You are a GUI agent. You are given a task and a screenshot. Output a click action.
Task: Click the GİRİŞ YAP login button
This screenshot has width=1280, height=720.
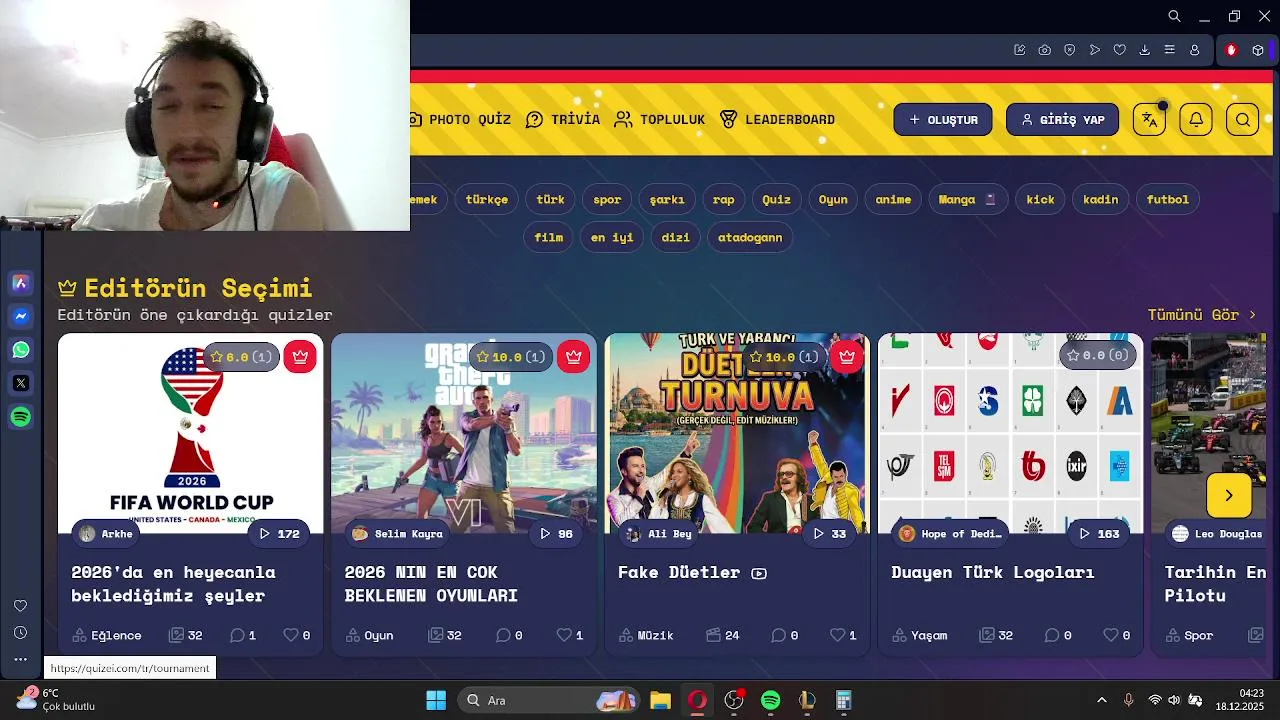tap(1062, 120)
